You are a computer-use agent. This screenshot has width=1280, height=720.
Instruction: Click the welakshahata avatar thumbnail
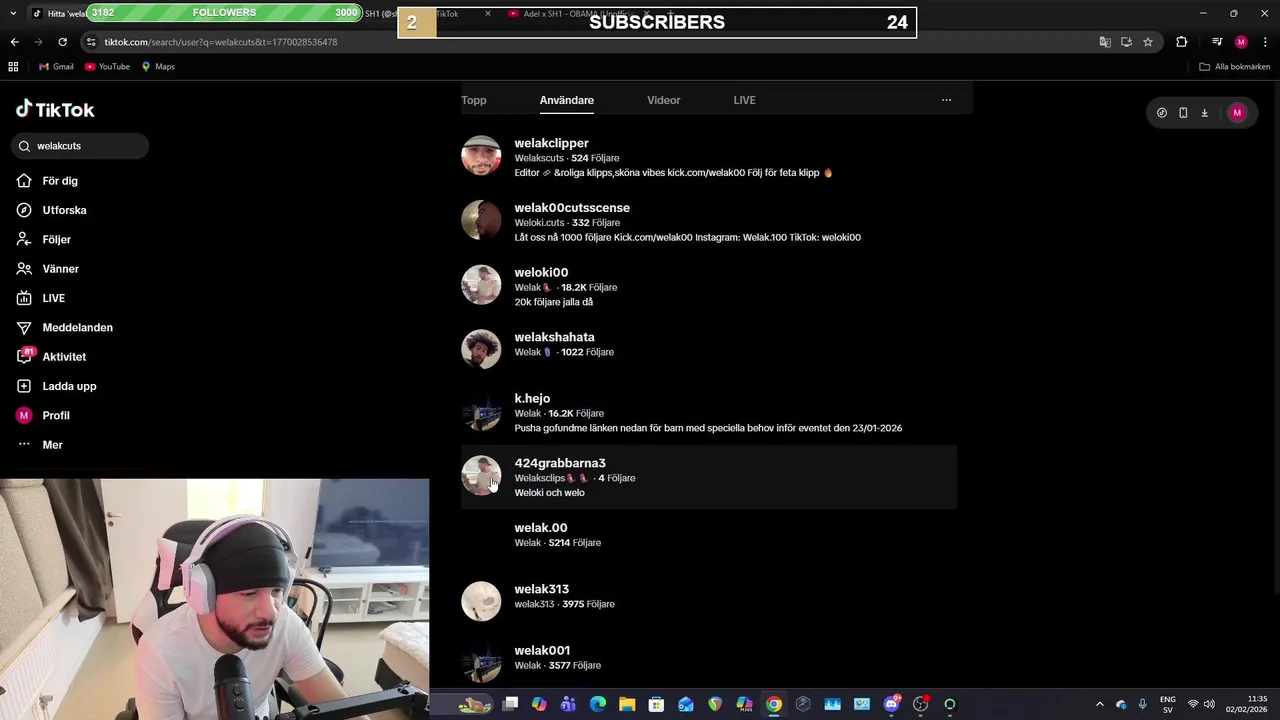[481, 350]
